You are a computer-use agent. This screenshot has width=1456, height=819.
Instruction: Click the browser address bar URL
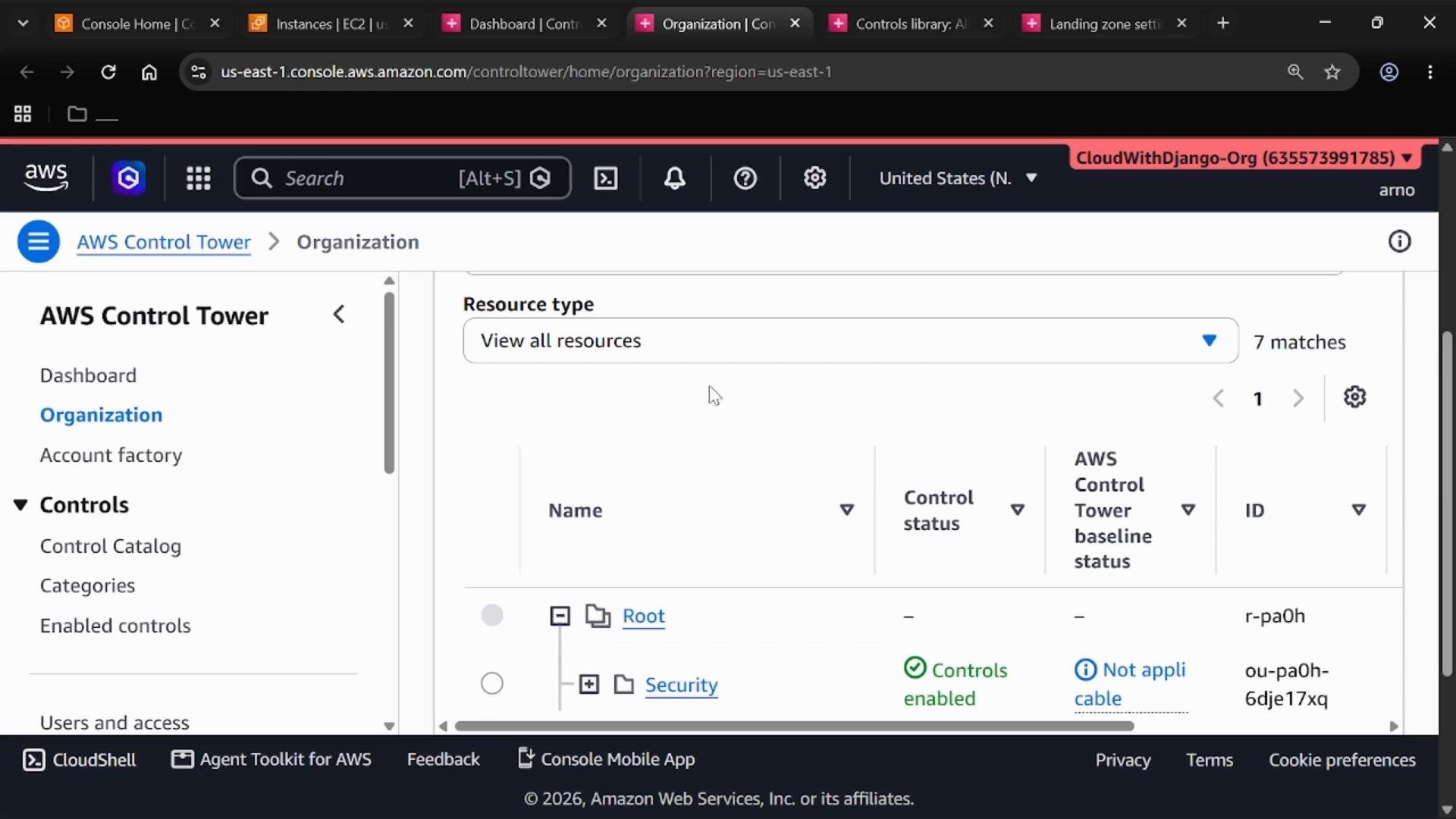point(526,72)
